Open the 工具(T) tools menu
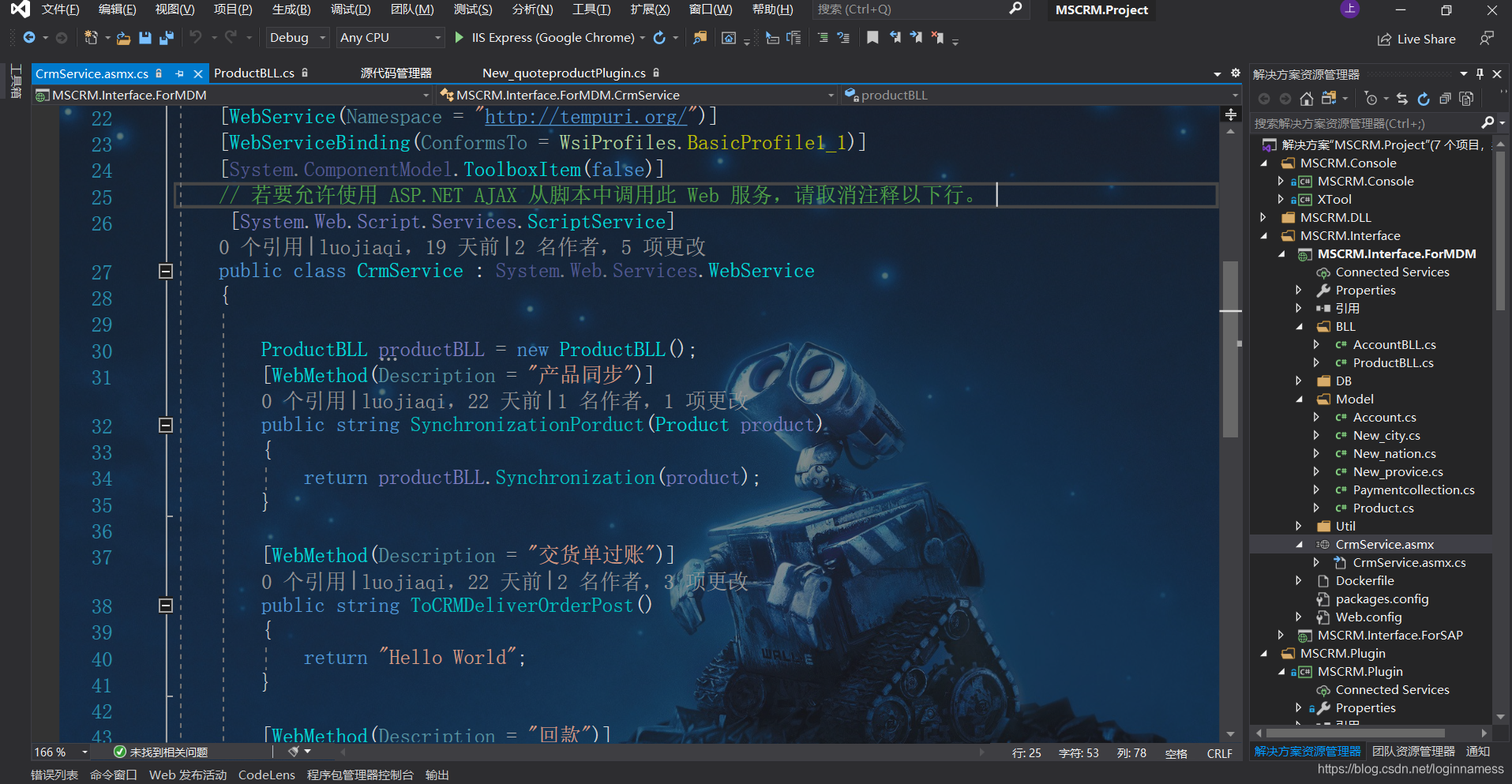This screenshot has width=1512, height=784. point(591,9)
